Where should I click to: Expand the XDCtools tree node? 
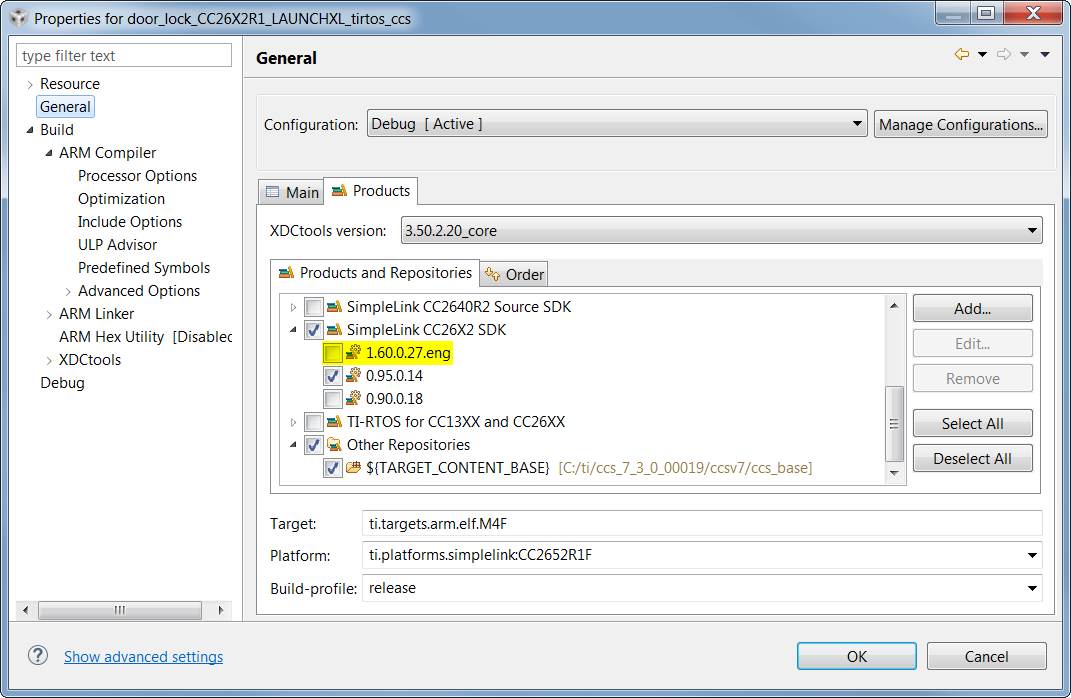49,361
